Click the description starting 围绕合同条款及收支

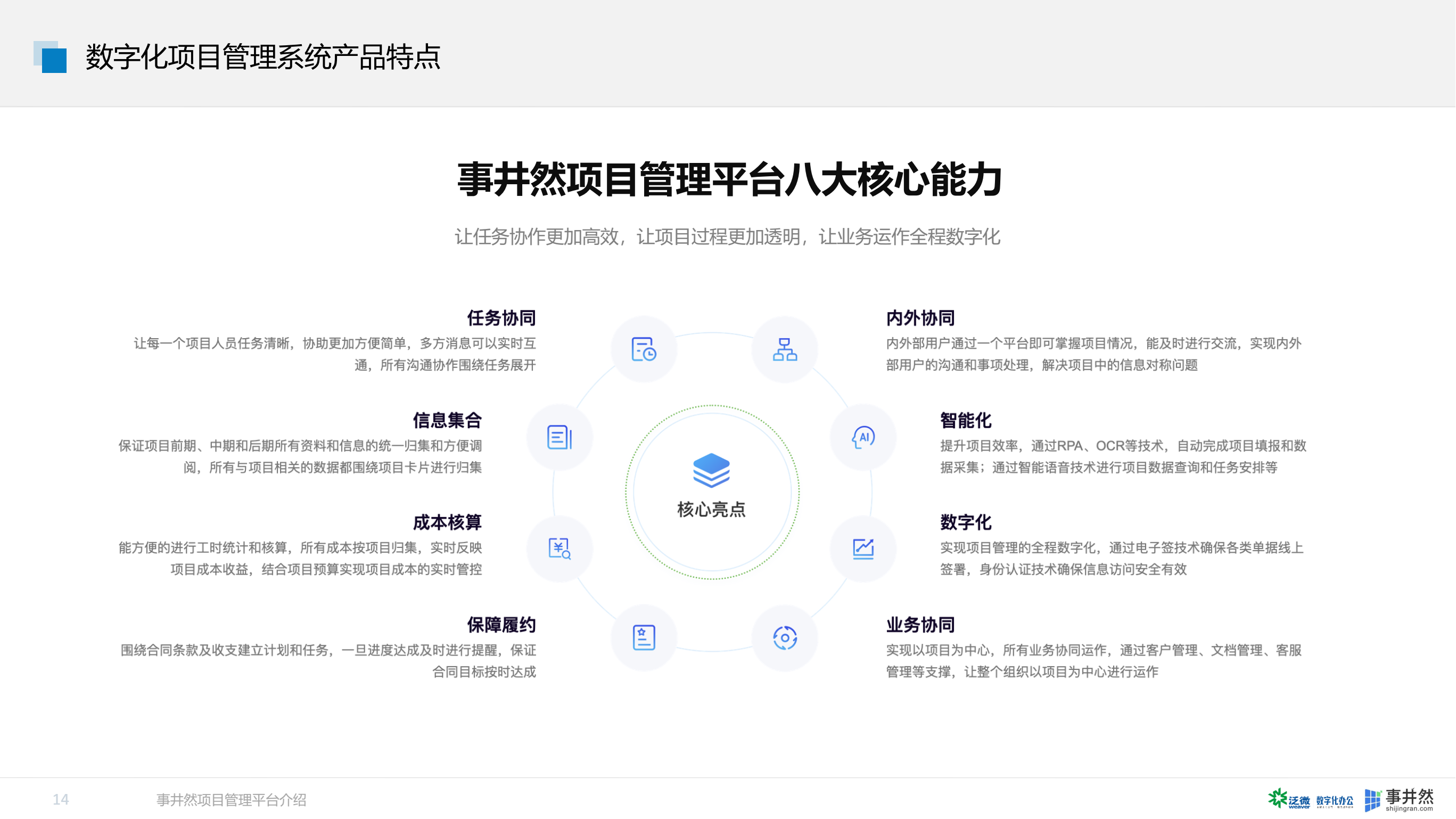click(x=328, y=661)
